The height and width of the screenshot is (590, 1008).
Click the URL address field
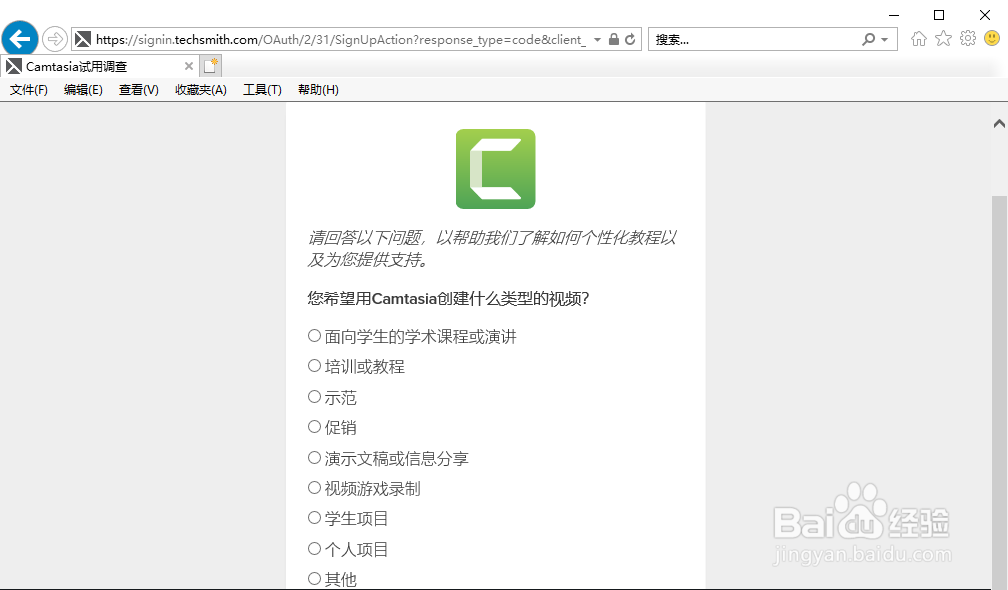(341, 39)
